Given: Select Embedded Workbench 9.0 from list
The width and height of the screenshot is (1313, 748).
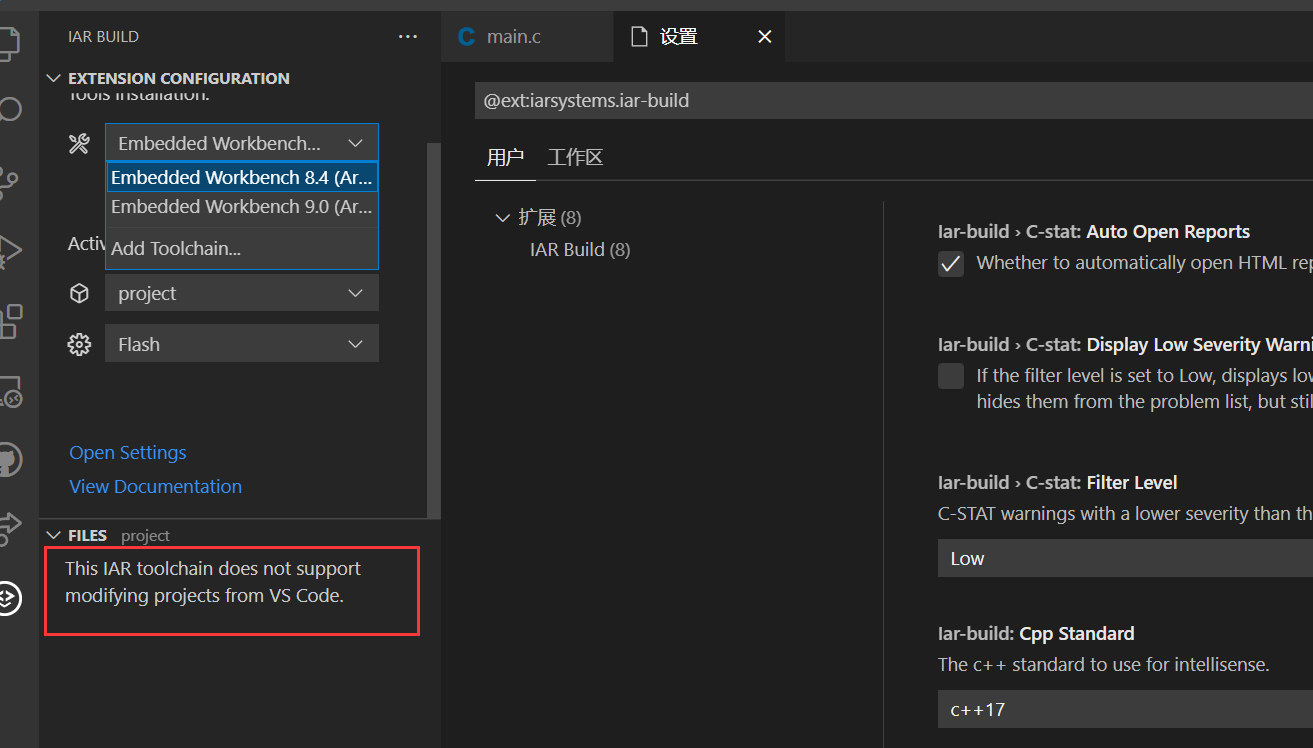Looking at the screenshot, I should 242,206.
